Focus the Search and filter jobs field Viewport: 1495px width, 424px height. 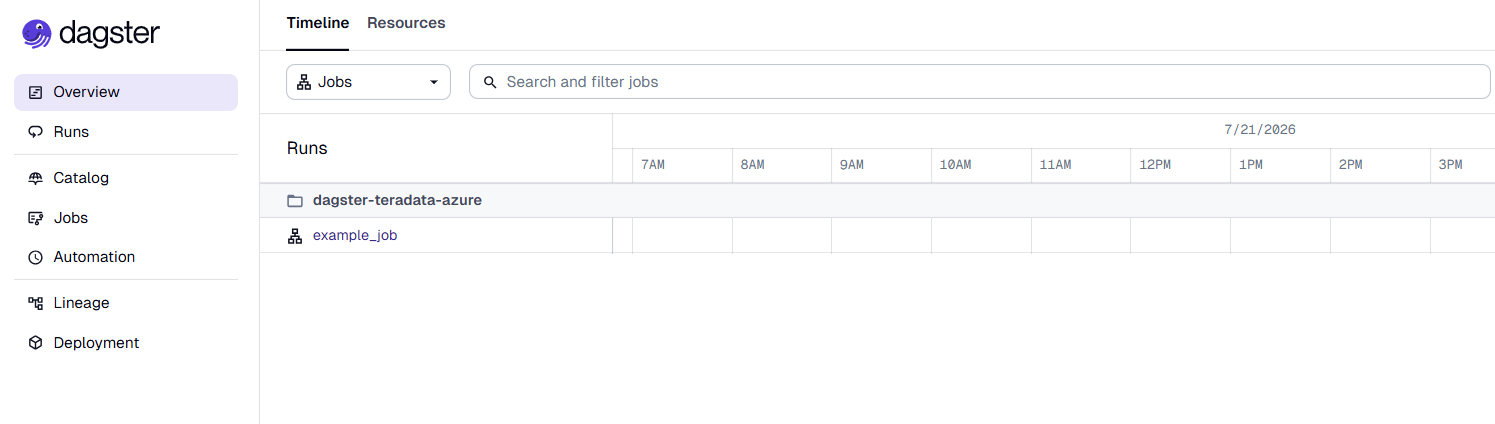point(980,82)
